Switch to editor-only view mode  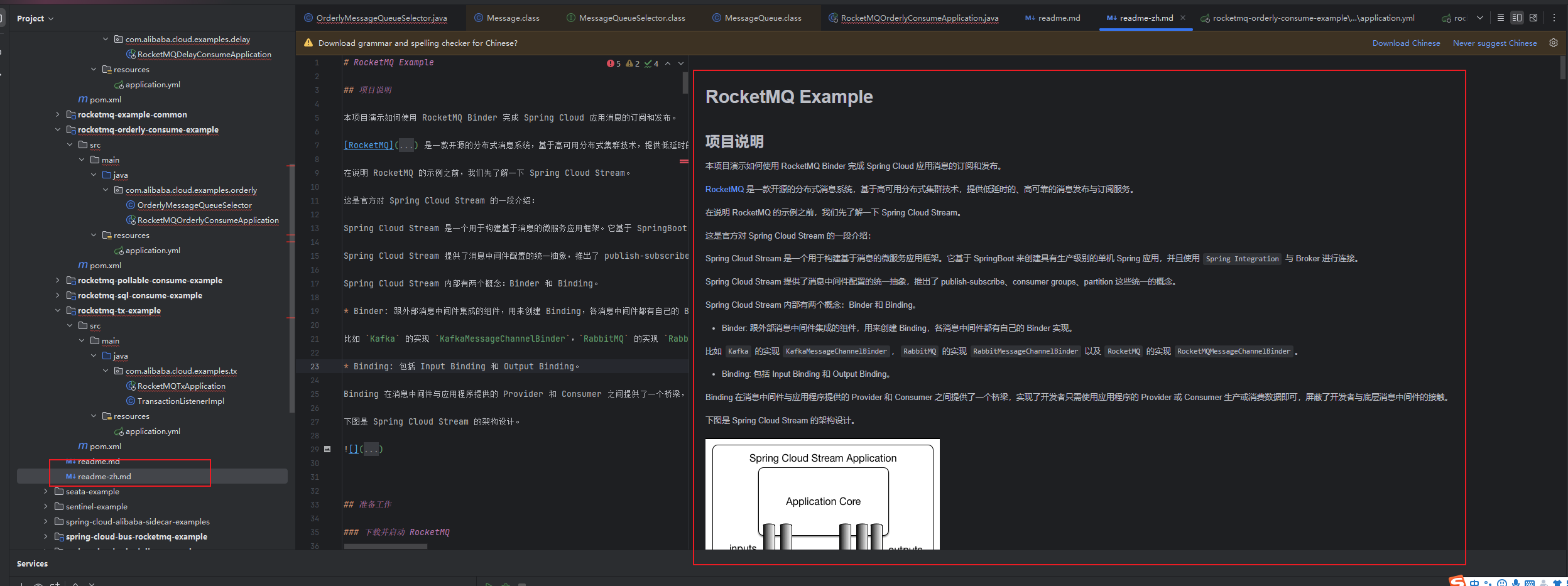[1501, 18]
